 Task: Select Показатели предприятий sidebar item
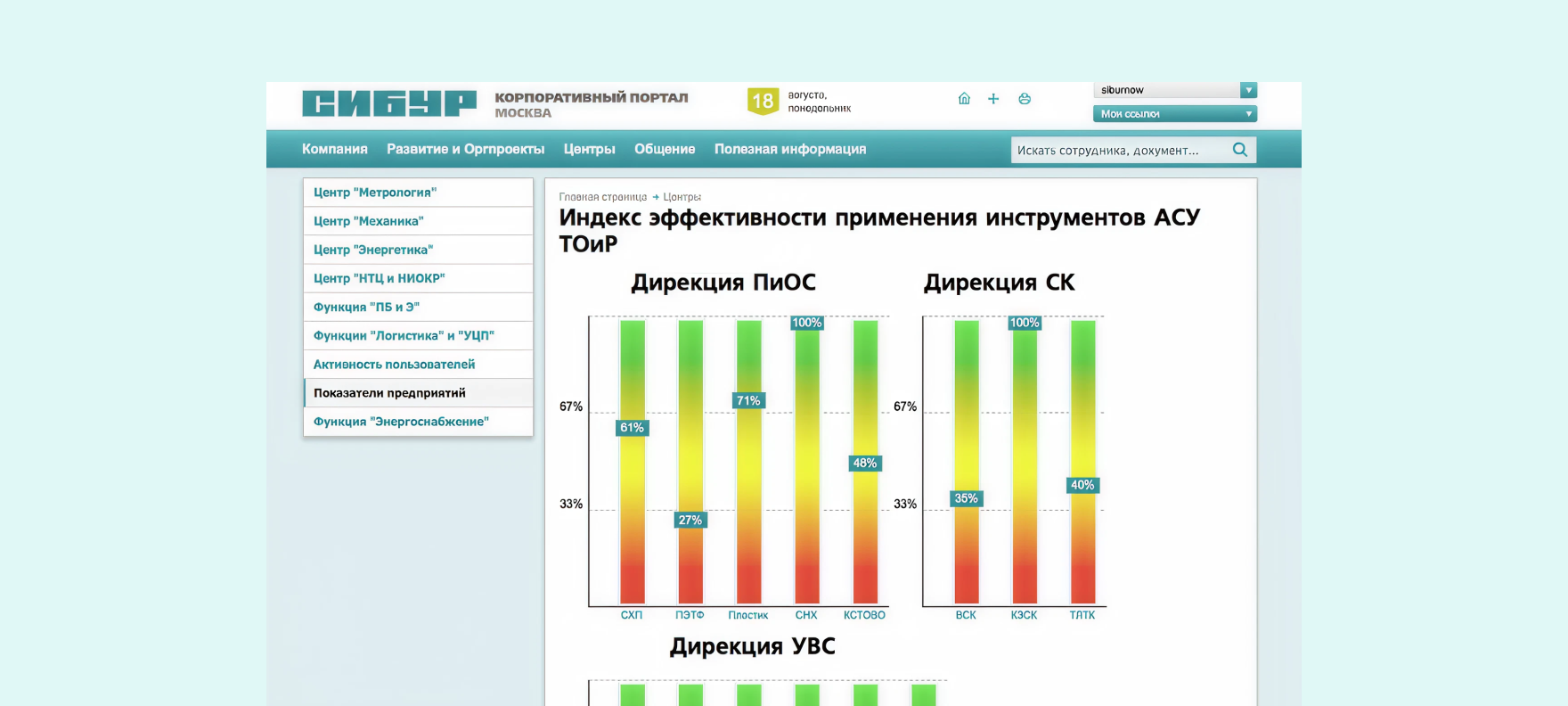[x=418, y=392]
